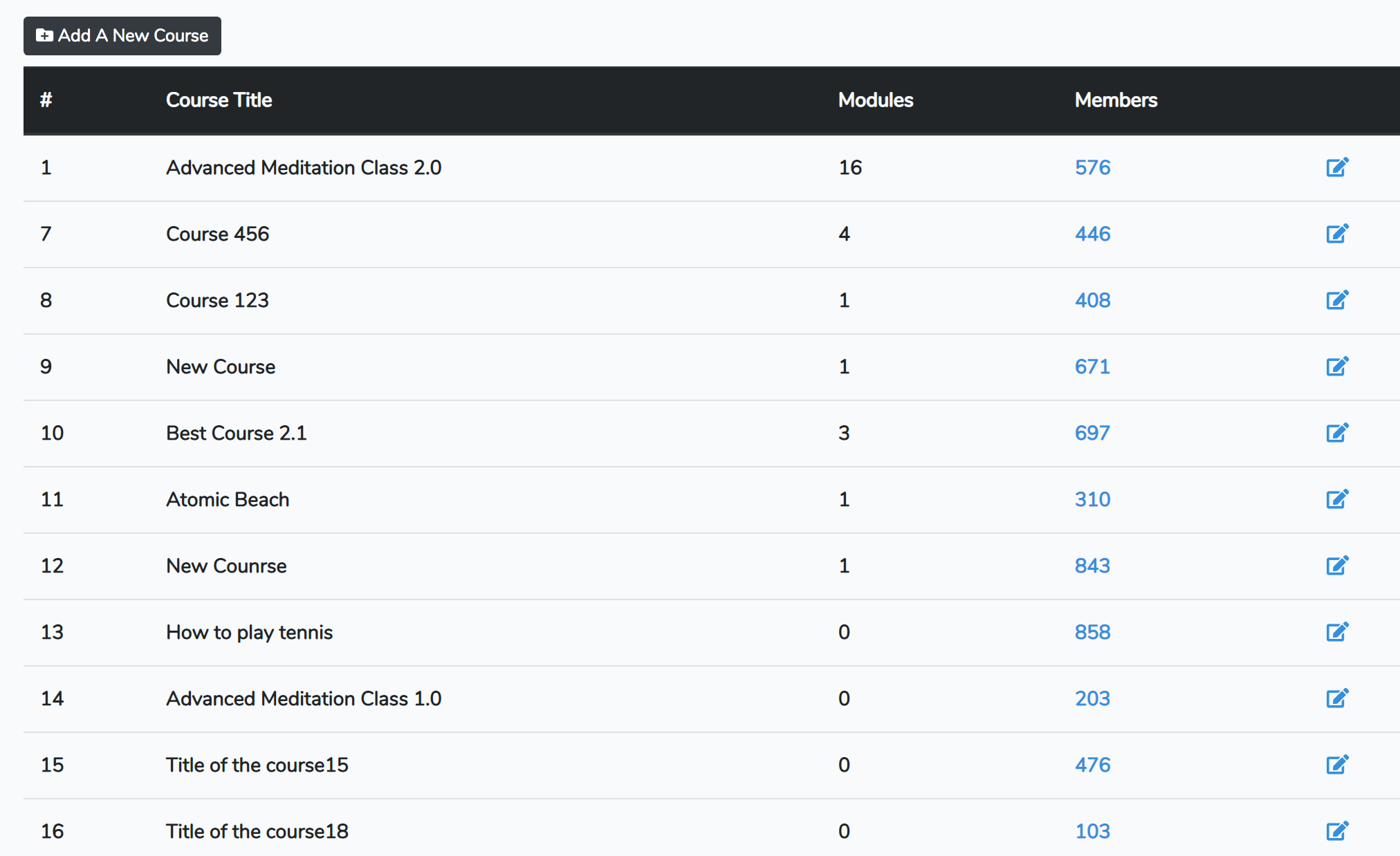Edit New Counrse using its pencil icon
Screen dimensions: 1400x856
point(1337,566)
